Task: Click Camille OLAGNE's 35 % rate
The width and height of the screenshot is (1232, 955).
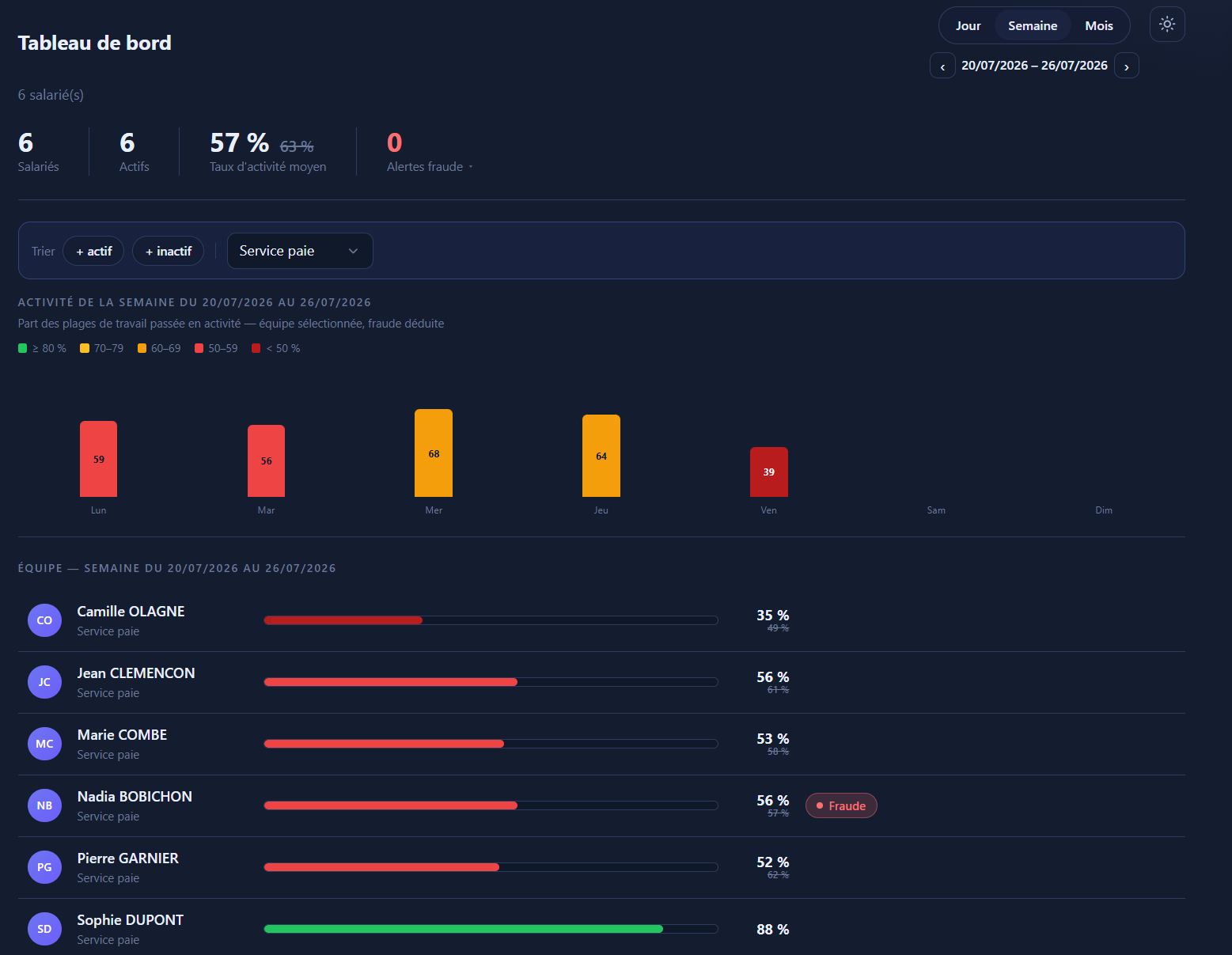Action: 773,616
